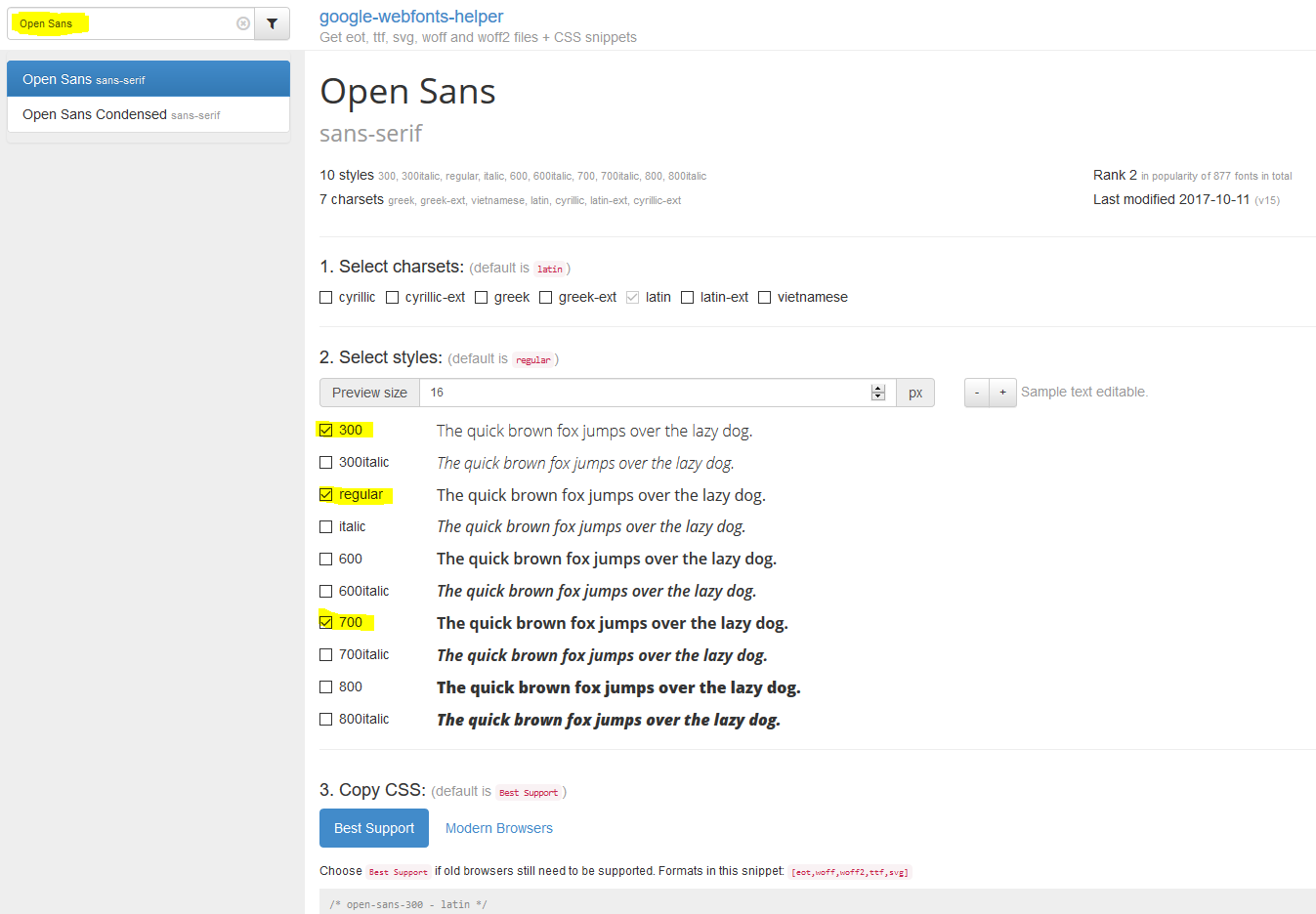
Task: Enable the vietnamese charset
Action: 764,297
